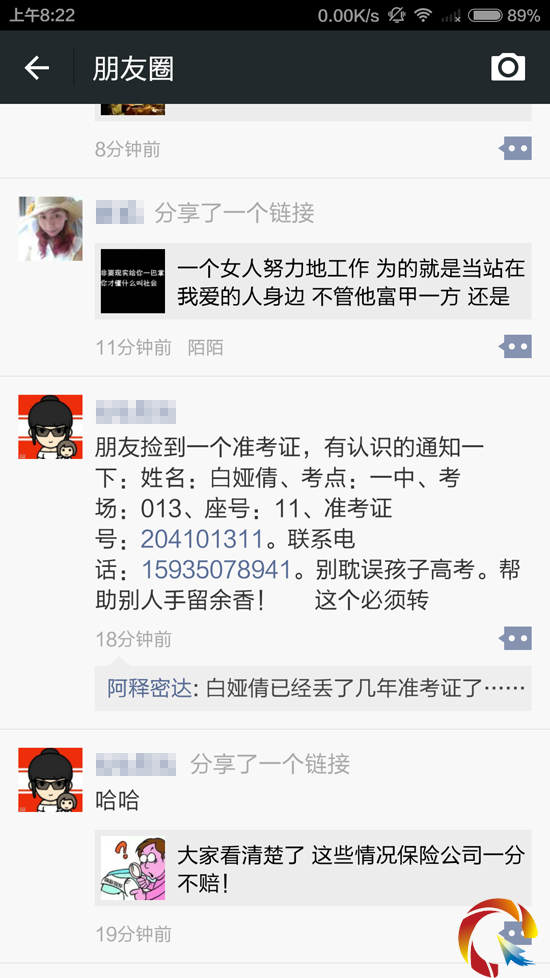
Task: Tap the back arrow in header
Action: point(37,67)
